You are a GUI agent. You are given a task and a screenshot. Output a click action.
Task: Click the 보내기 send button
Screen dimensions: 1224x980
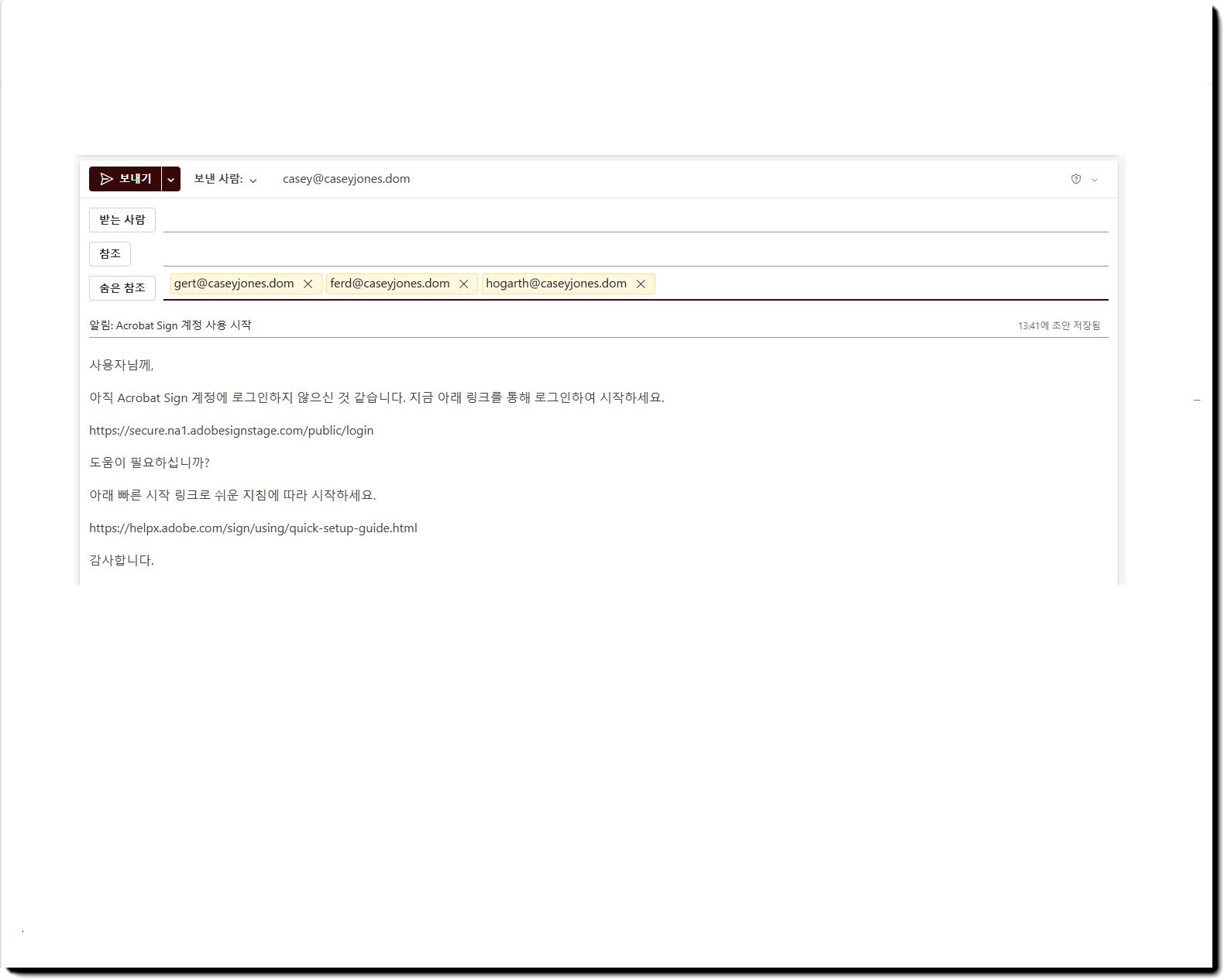[x=125, y=179]
